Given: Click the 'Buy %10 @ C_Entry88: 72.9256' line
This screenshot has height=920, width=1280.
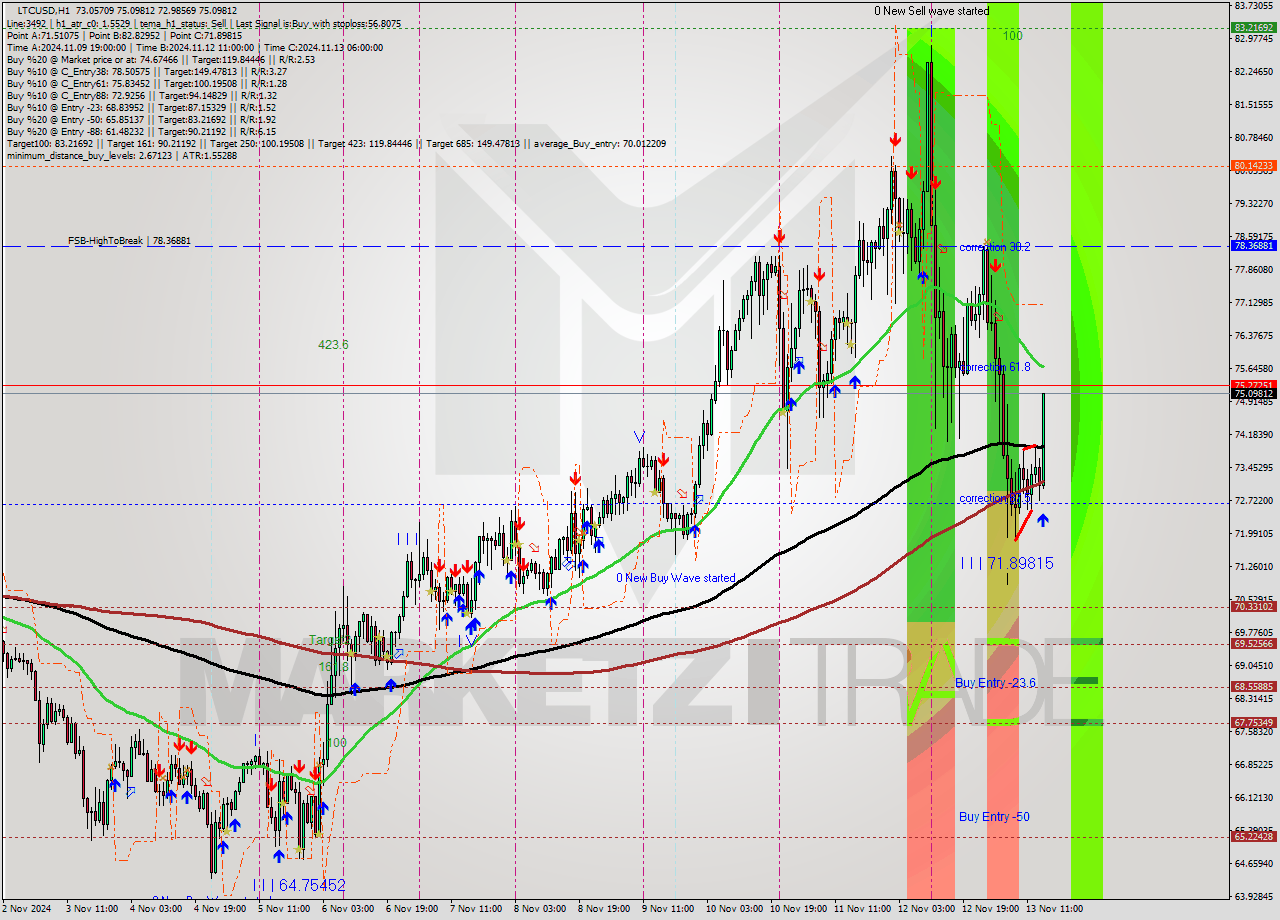Looking at the screenshot, I should tap(143, 95).
